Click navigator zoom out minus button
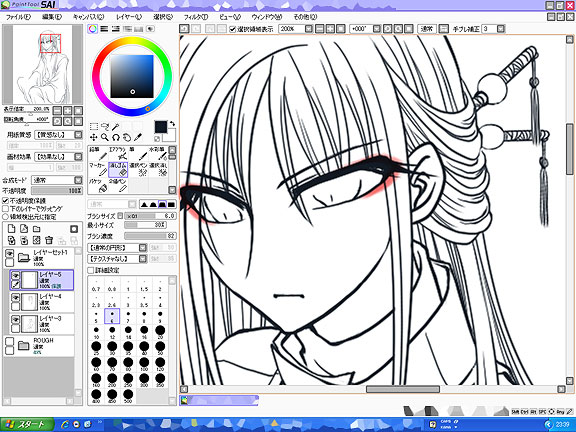 pyautogui.click(x=57, y=110)
